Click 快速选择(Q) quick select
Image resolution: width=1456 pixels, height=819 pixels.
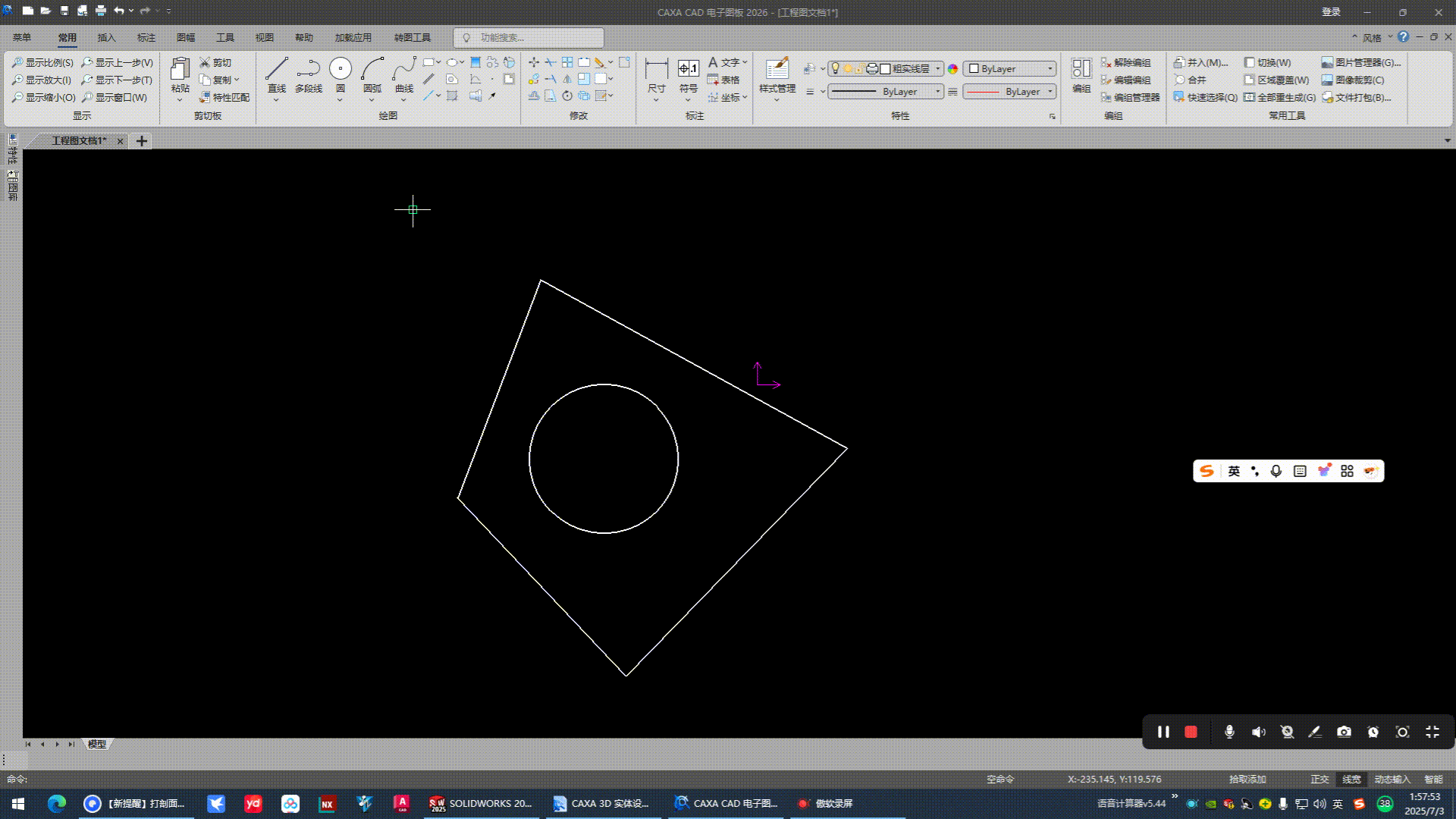(x=1205, y=97)
